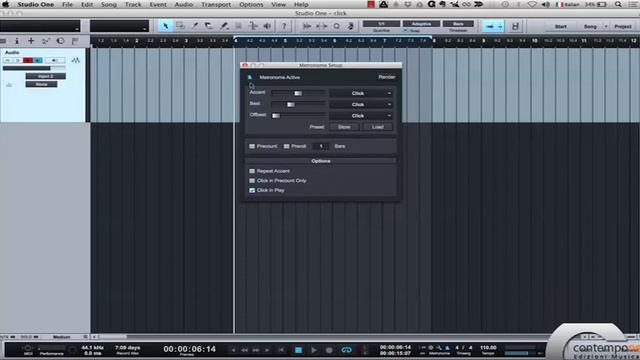Switch to the Project page
Image resolution: width=640 pixels, height=360 pixels.
[623, 27]
